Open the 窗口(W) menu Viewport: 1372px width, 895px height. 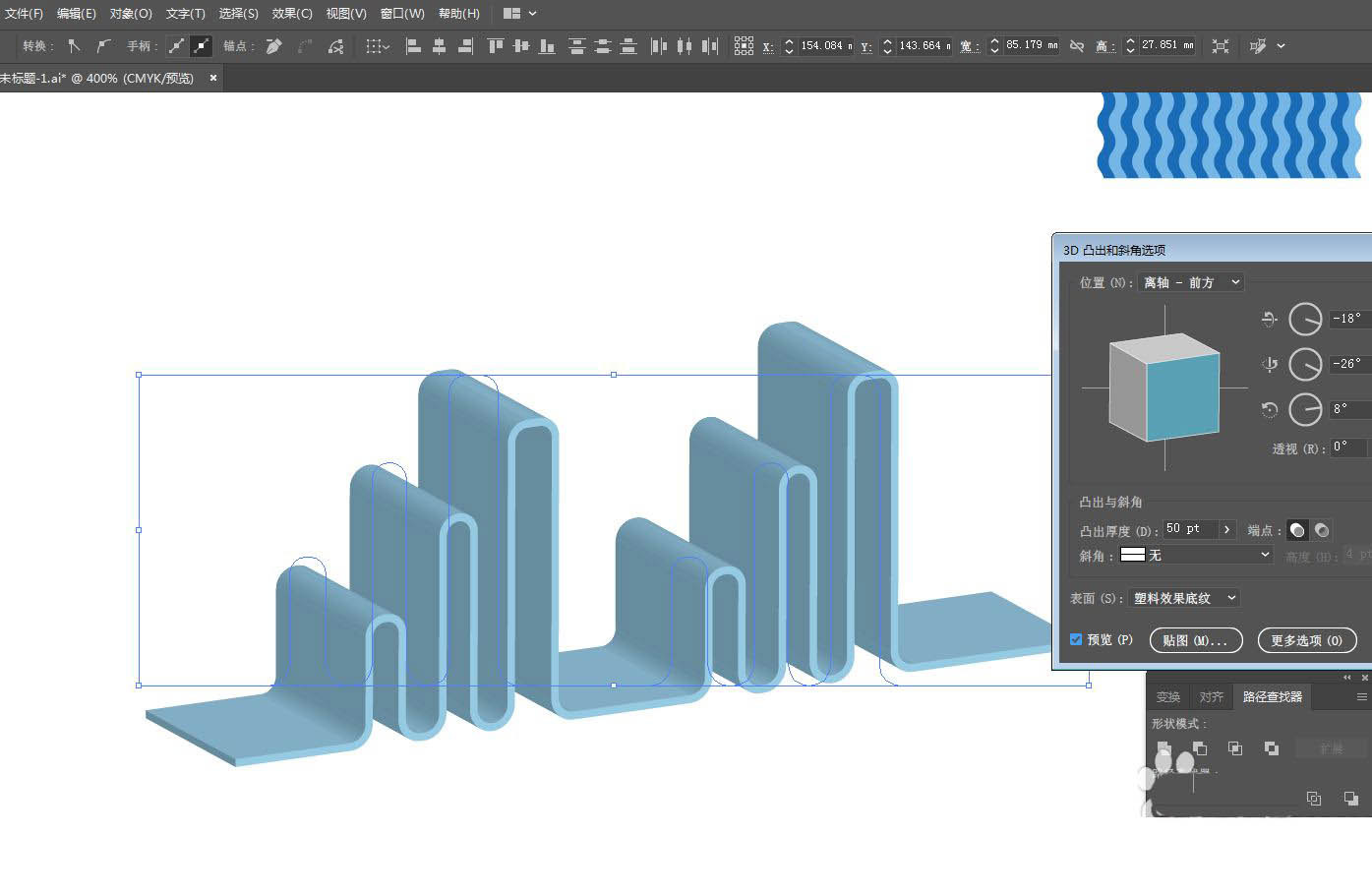[x=402, y=14]
